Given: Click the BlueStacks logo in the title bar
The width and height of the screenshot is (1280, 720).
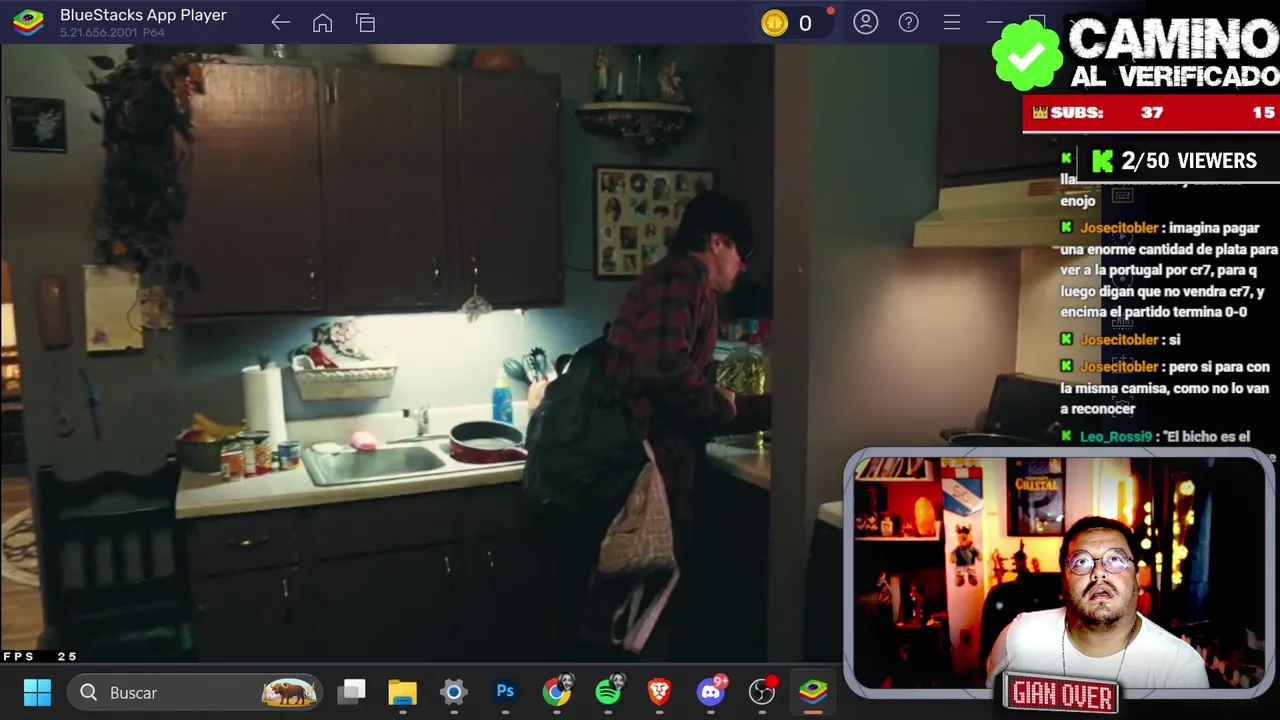Looking at the screenshot, I should point(28,23).
